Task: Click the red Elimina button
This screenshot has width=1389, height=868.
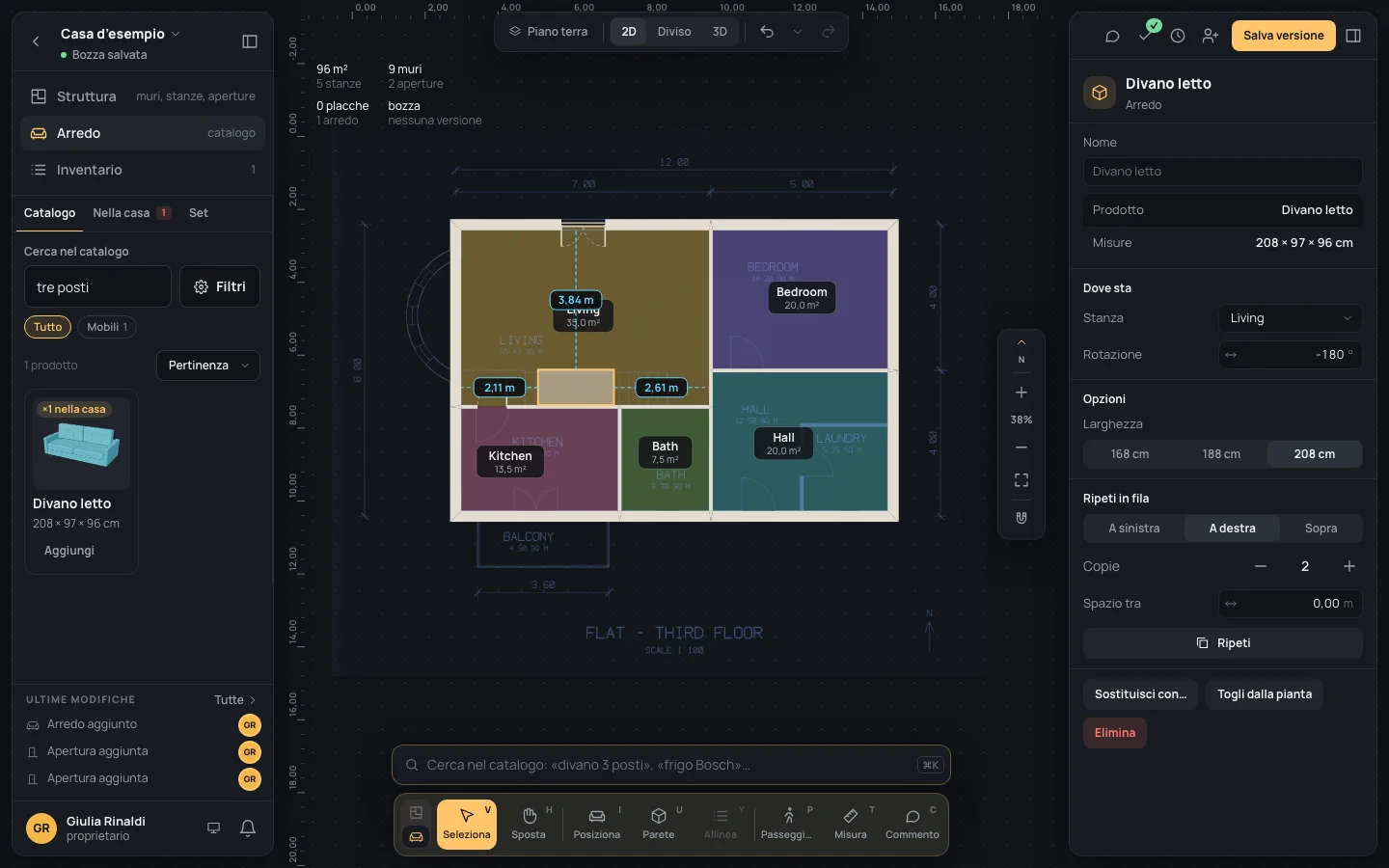Action: click(x=1115, y=733)
